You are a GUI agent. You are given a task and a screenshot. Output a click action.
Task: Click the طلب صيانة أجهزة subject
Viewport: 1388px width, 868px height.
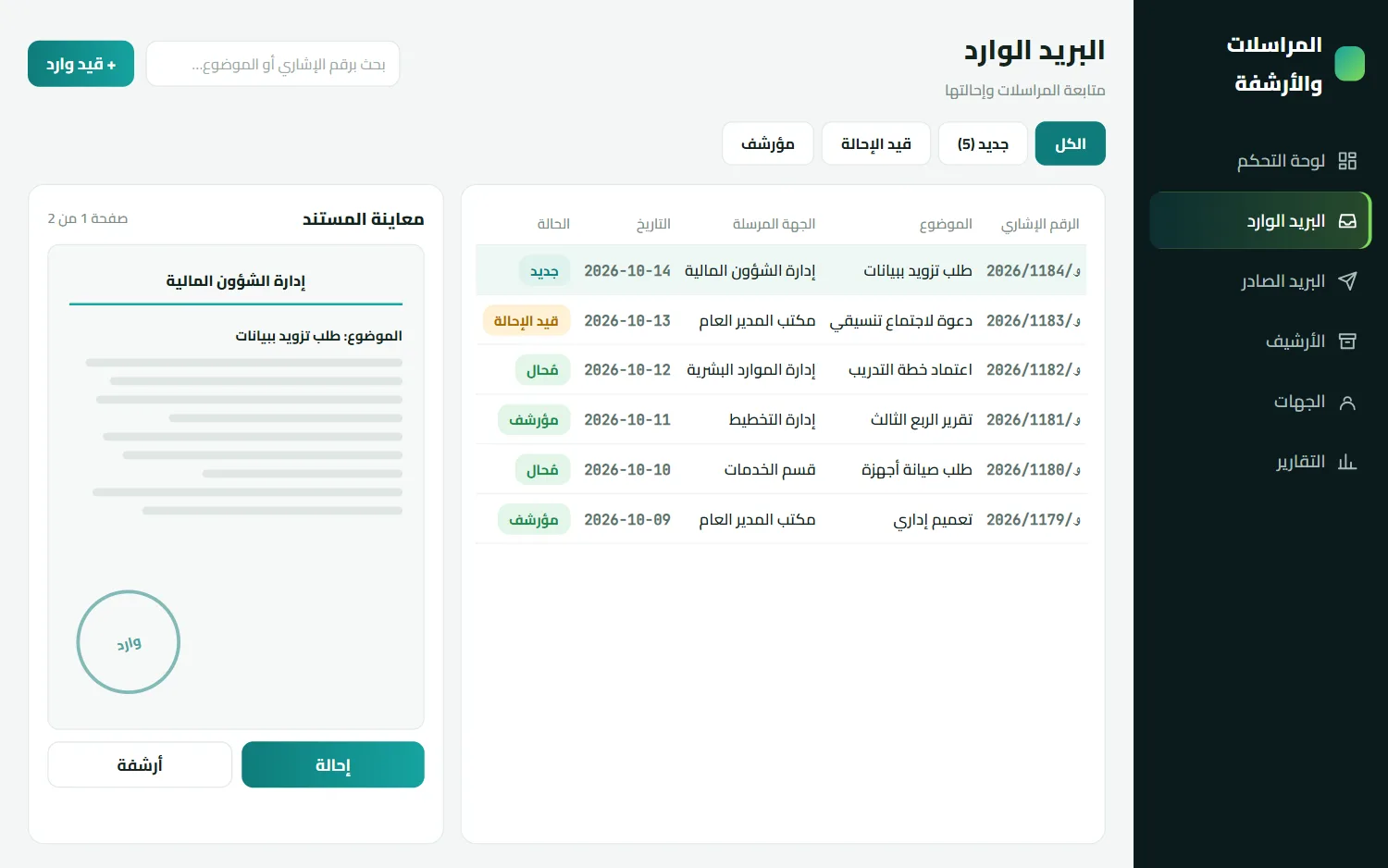pos(917,470)
